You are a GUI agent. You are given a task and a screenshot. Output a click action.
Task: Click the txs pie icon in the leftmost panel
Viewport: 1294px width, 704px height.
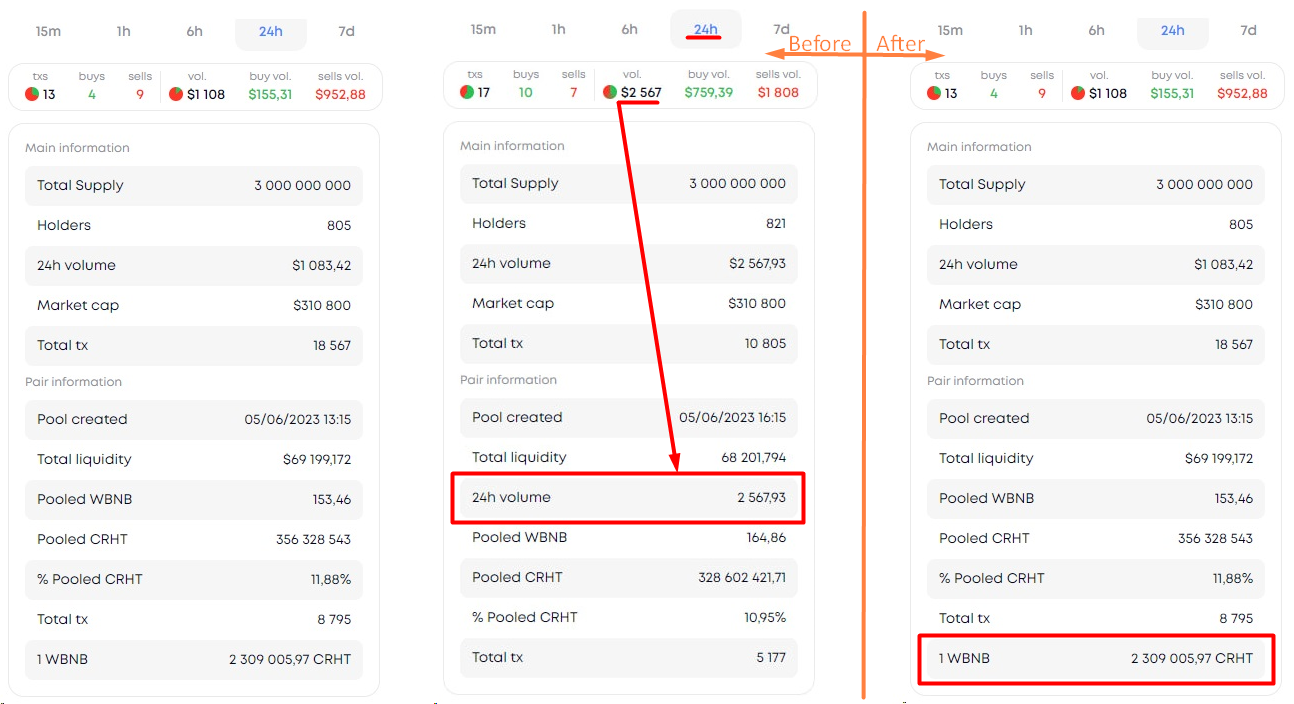32,94
